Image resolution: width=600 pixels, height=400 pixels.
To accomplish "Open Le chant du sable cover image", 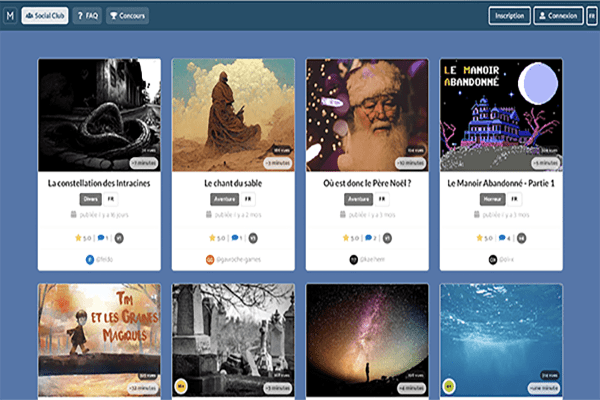I will pyautogui.click(x=233, y=115).
